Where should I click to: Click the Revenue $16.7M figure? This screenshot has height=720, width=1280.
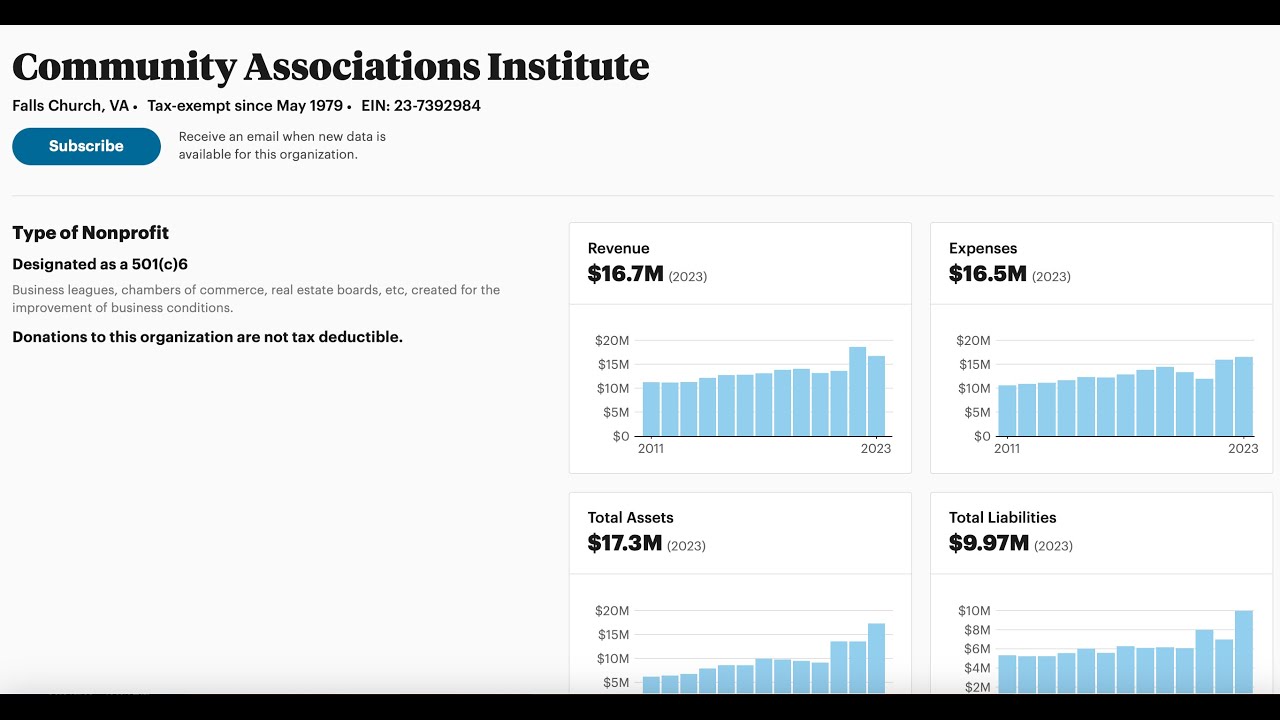pos(626,274)
